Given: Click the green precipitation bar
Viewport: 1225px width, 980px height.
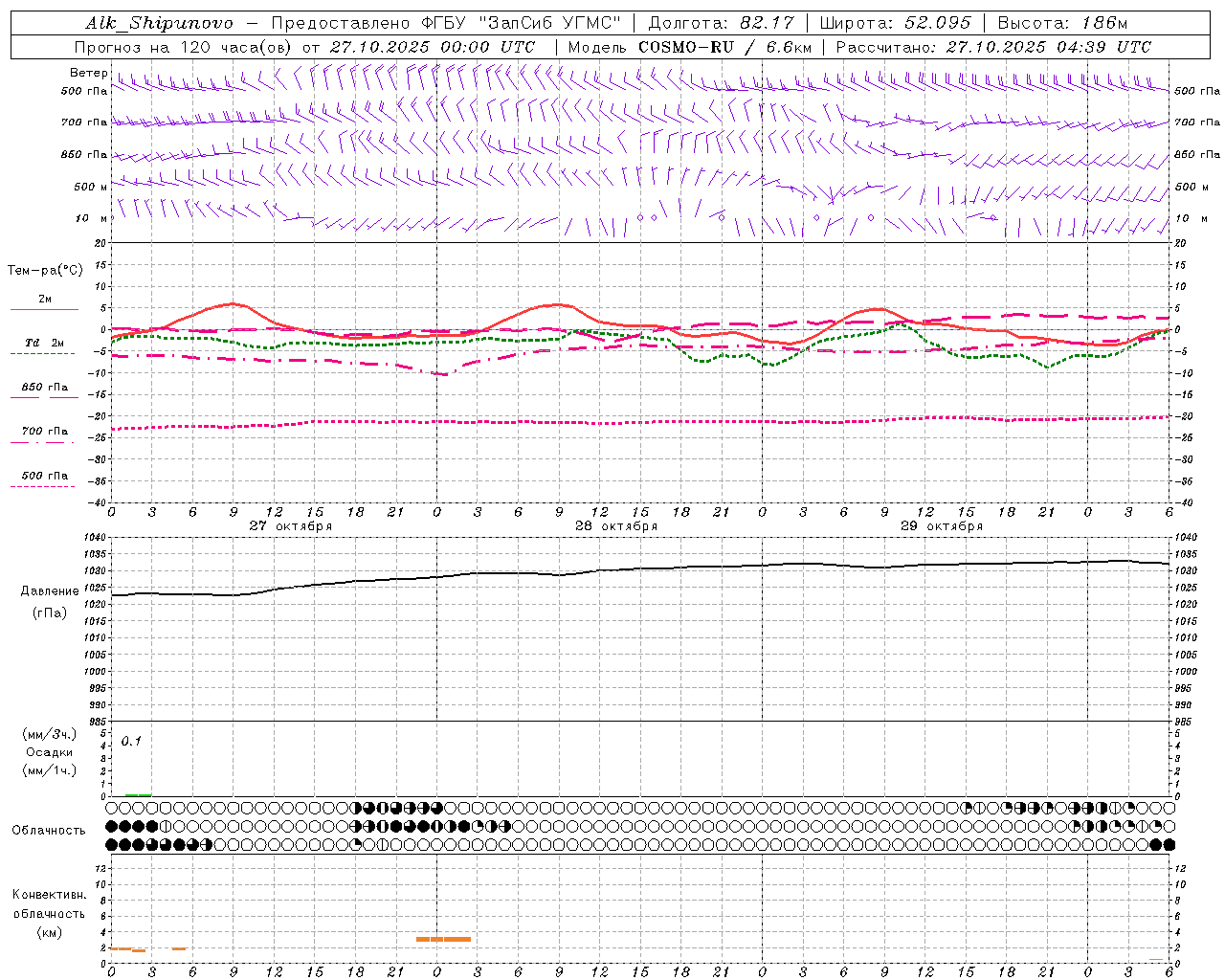Looking at the screenshot, I should tap(138, 795).
